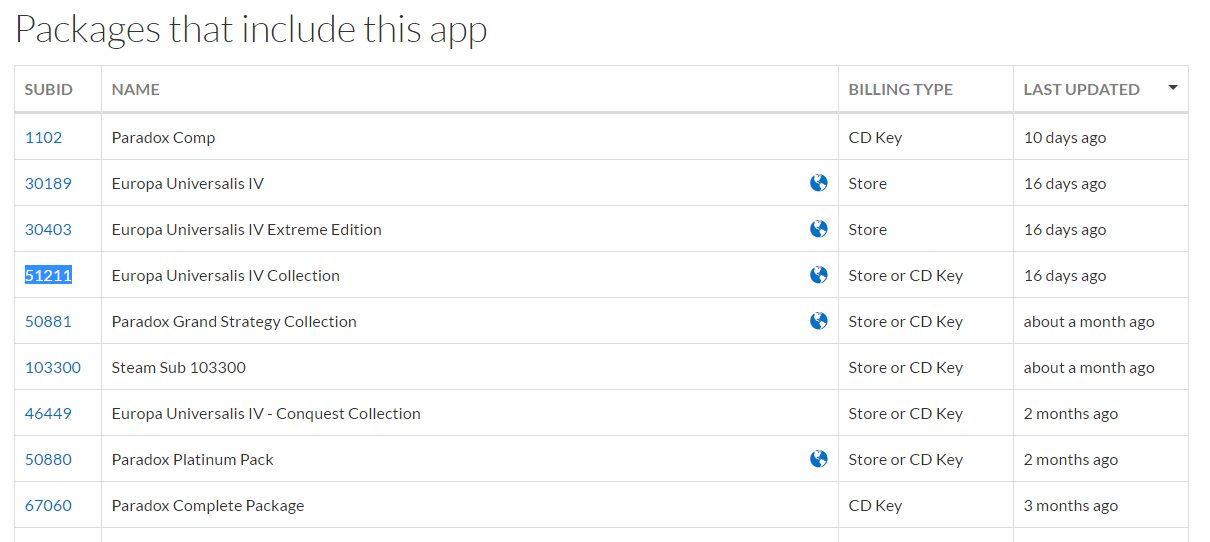Open SubID 50881 link

pyautogui.click(x=48, y=321)
